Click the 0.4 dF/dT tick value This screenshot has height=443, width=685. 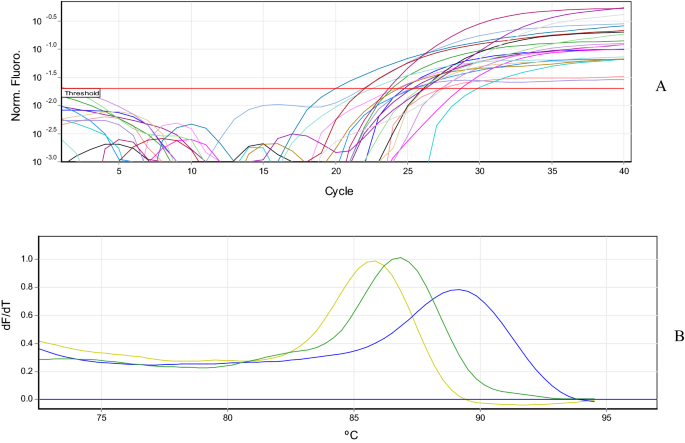click(x=28, y=343)
